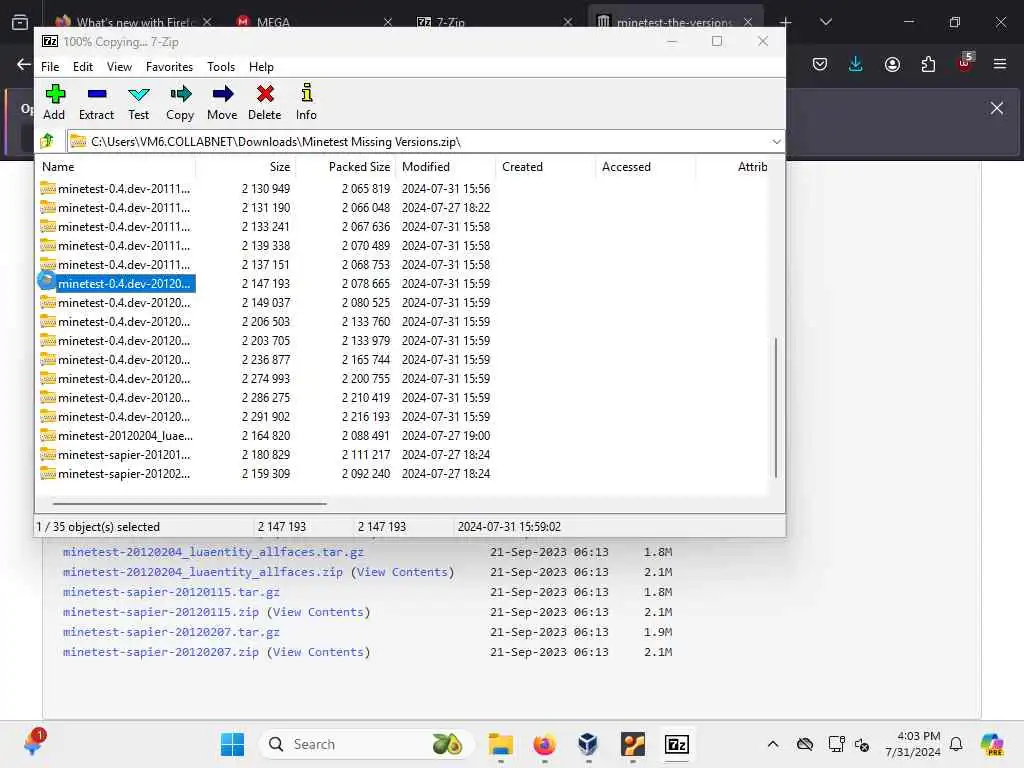This screenshot has height=768, width=1024.
Task: Open Firefox View icon at tab bar start
Action: click(x=20, y=22)
